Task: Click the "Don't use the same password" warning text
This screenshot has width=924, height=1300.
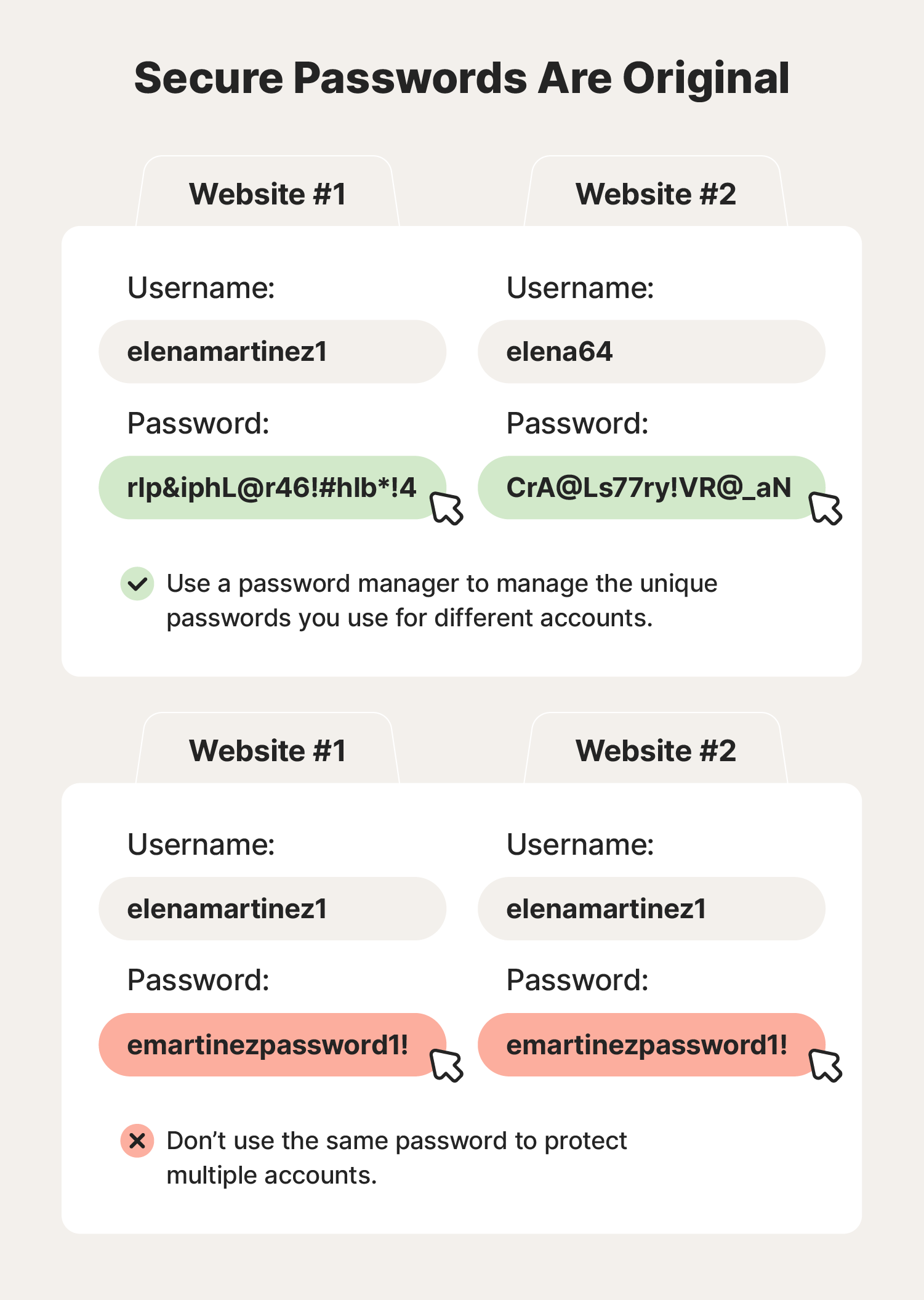Action: pyautogui.click(x=396, y=1158)
